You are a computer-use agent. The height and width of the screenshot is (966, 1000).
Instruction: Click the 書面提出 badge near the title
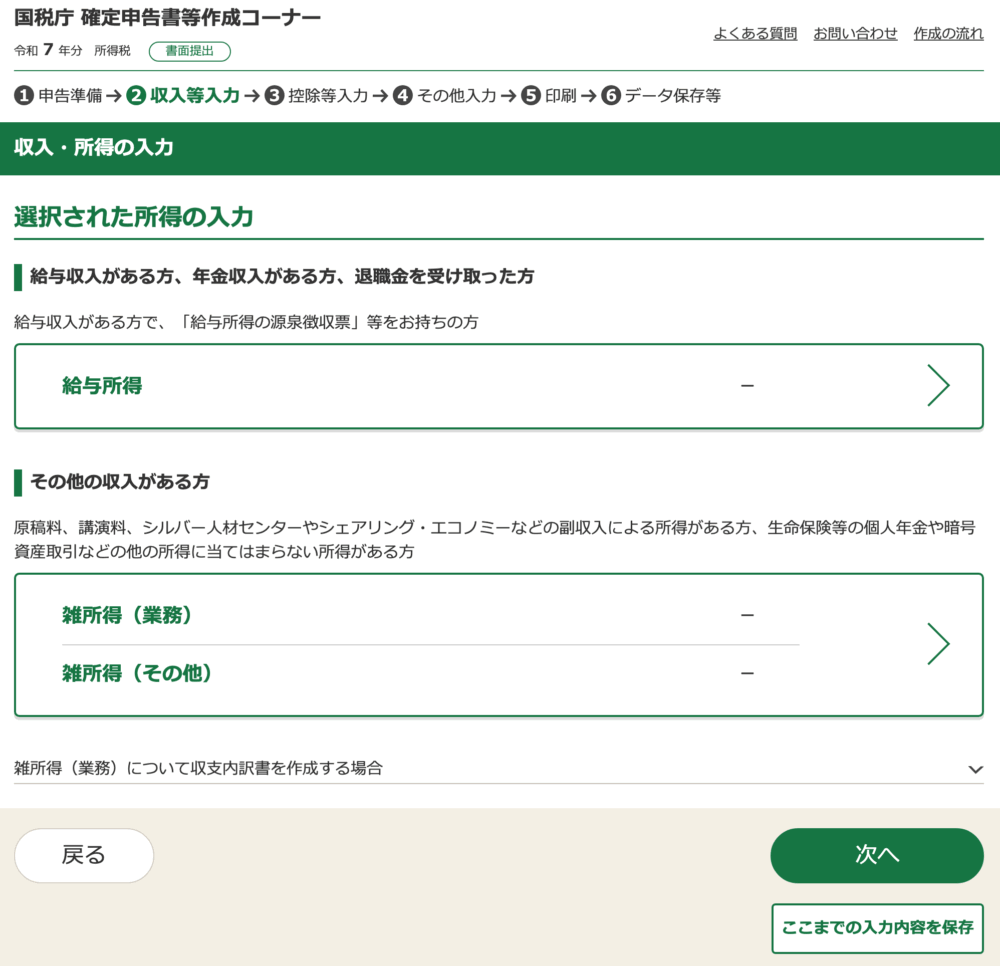click(190, 51)
